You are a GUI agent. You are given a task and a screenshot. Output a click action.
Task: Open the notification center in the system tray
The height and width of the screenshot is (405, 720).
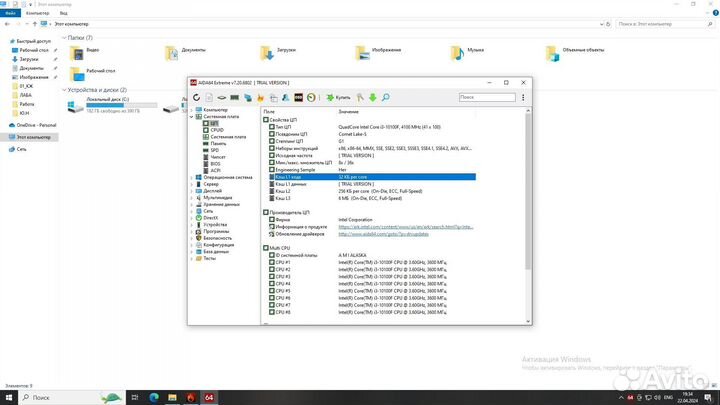tap(708, 397)
